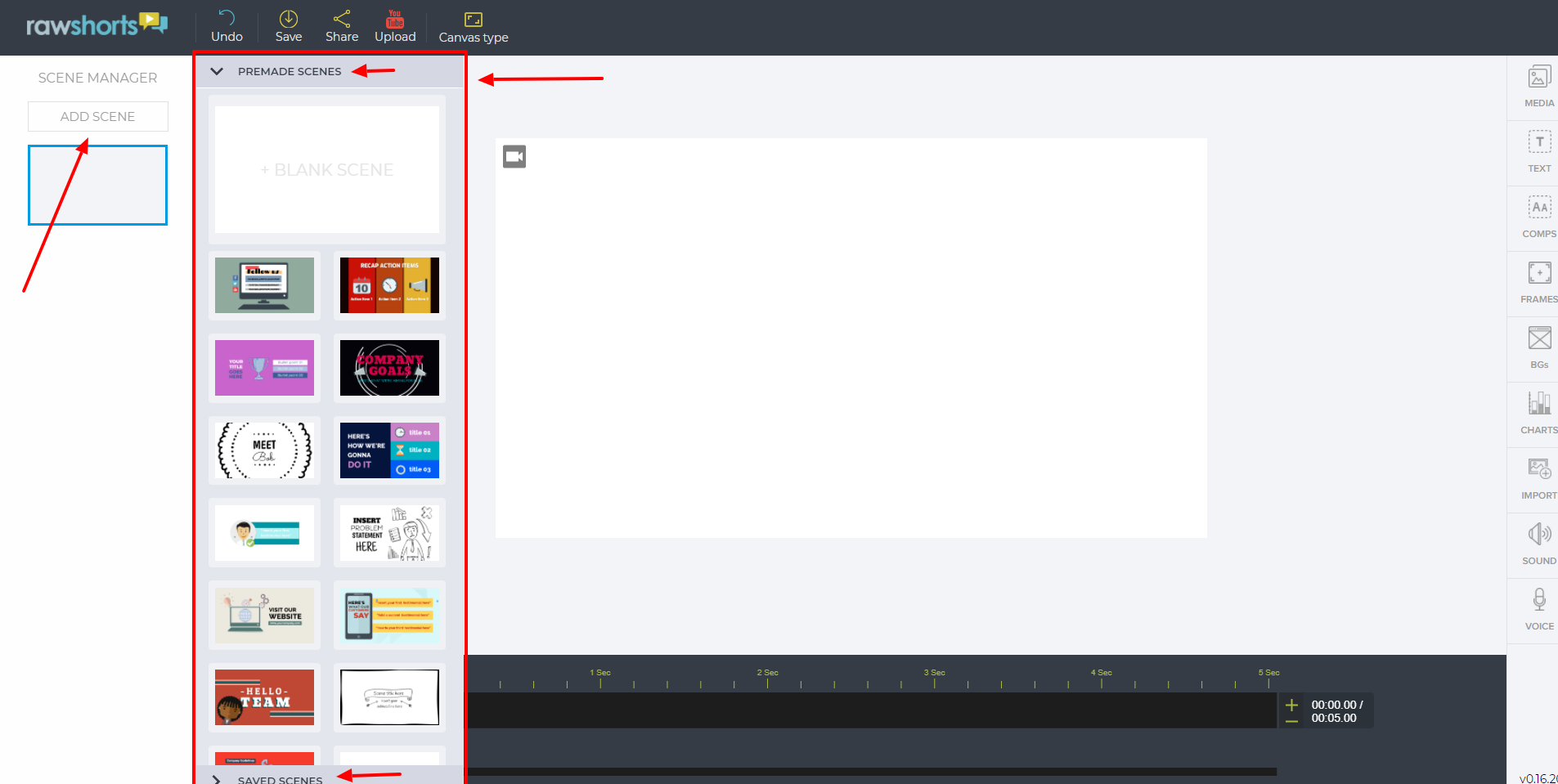
Task: Click the 1 Sec timeline marker
Action: 600,673
